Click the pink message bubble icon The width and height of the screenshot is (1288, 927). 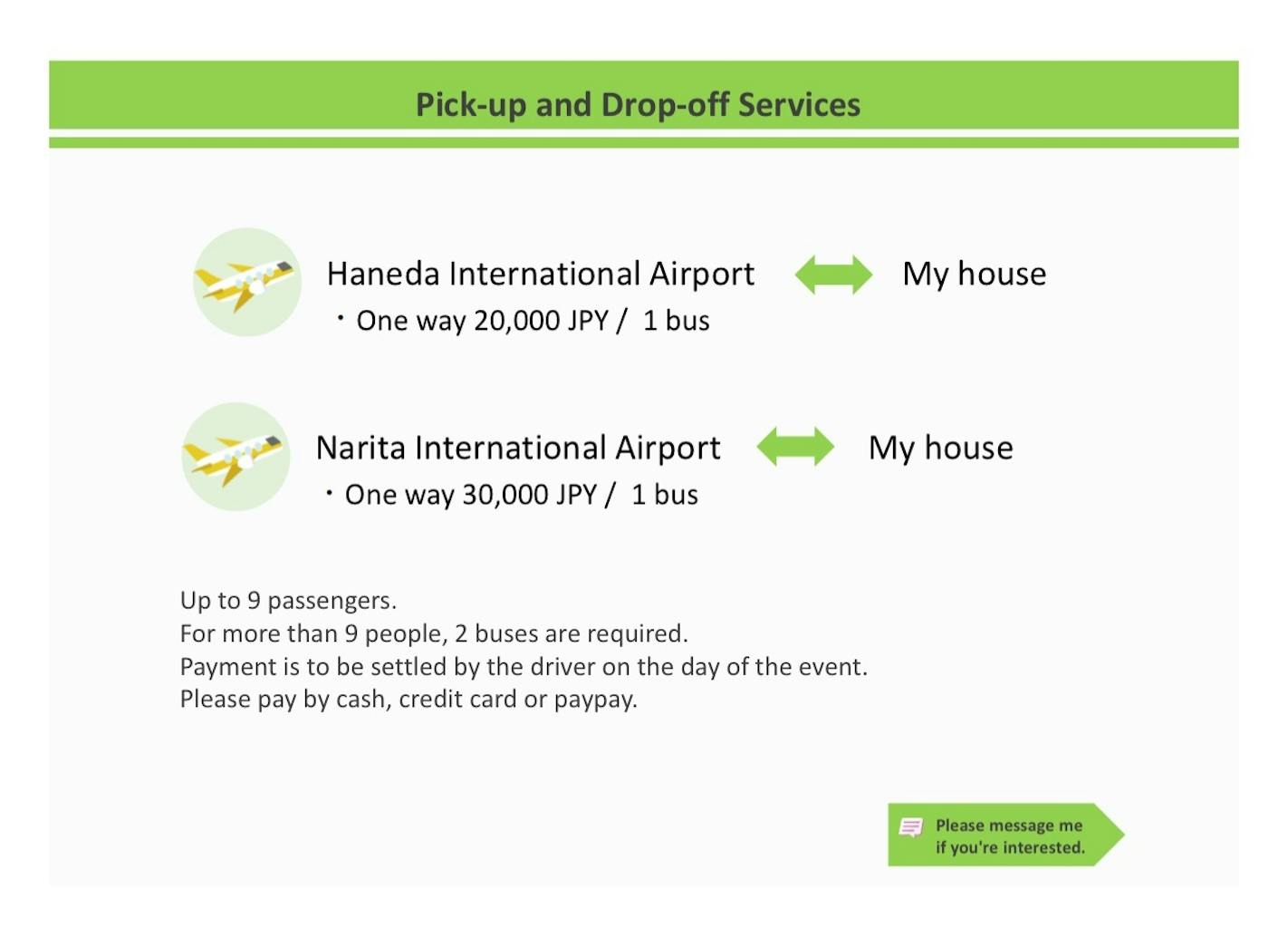tap(910, 826)
